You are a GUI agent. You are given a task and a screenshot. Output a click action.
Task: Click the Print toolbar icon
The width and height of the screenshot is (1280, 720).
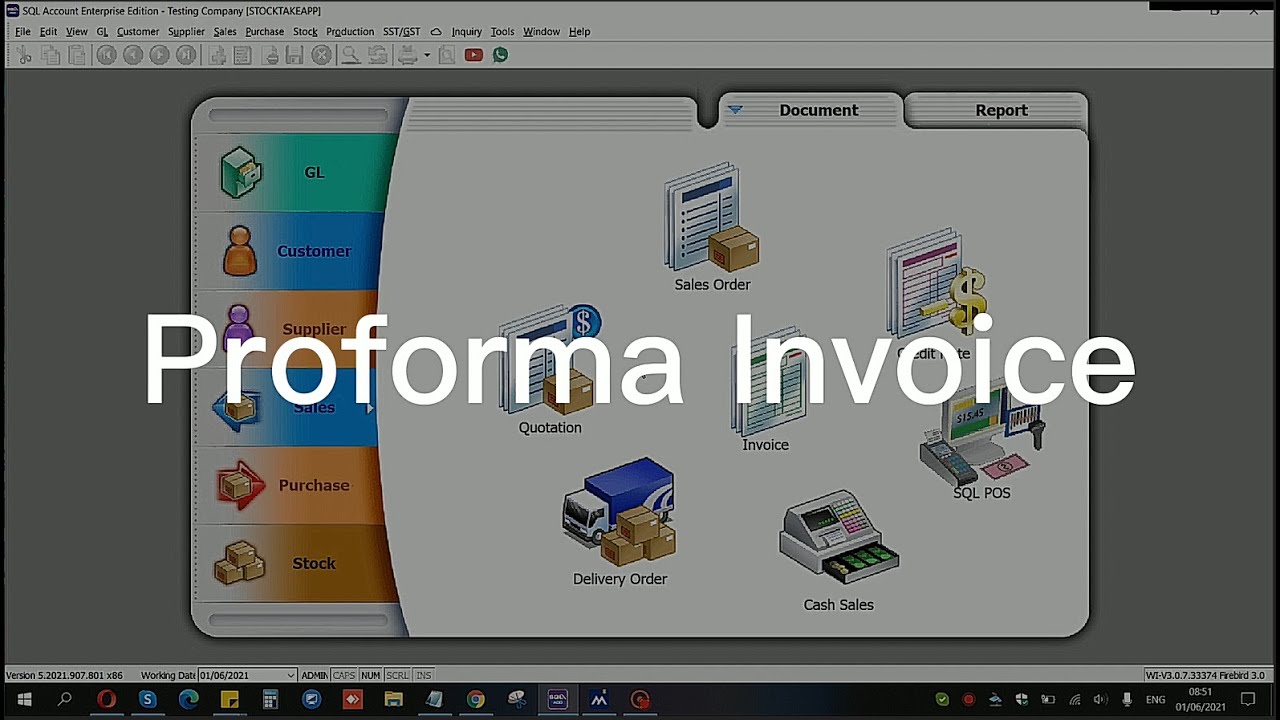click(407, 55)
